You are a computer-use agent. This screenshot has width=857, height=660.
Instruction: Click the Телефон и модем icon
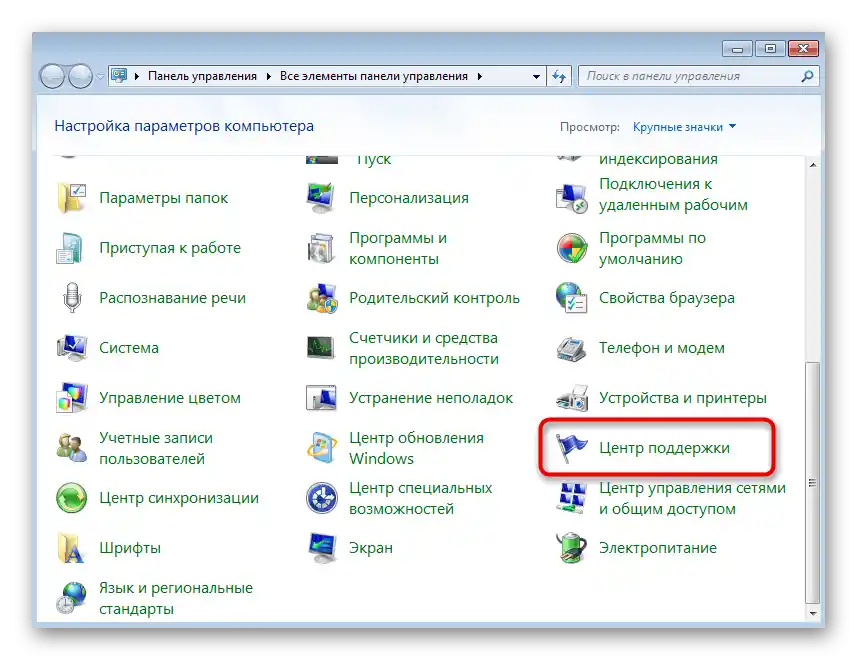571,349
